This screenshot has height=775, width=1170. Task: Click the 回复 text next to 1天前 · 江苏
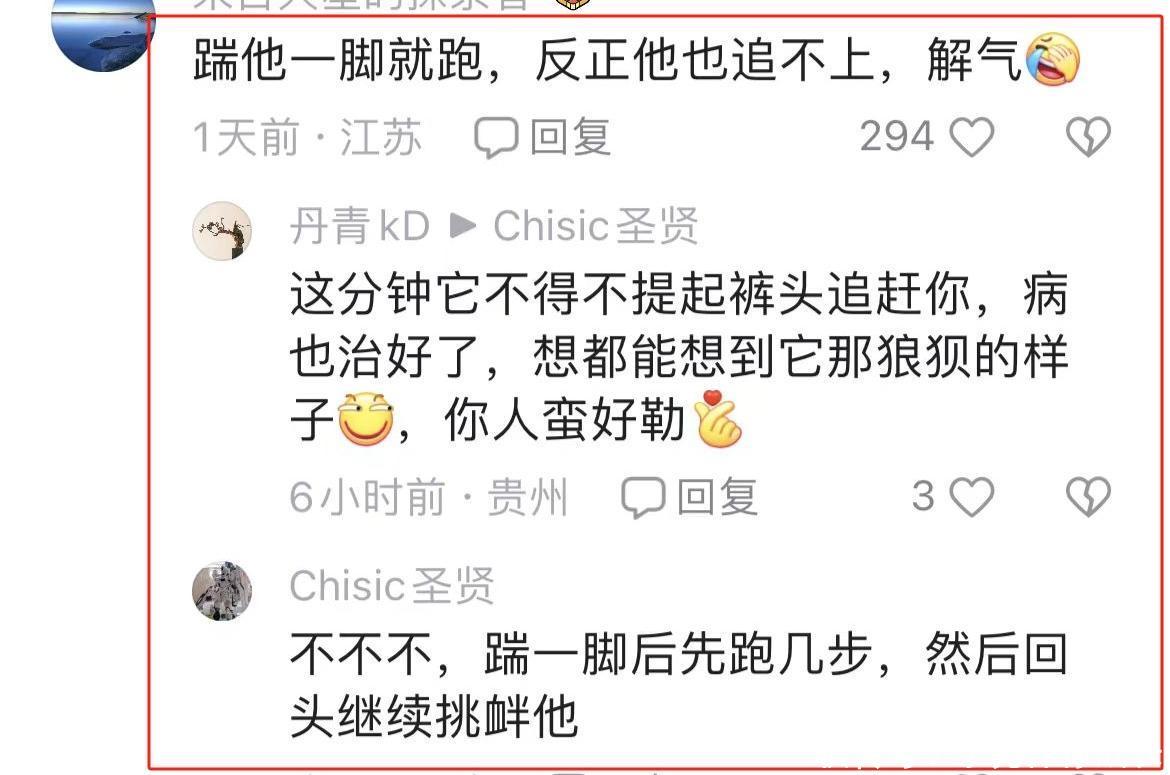[571, 138]
